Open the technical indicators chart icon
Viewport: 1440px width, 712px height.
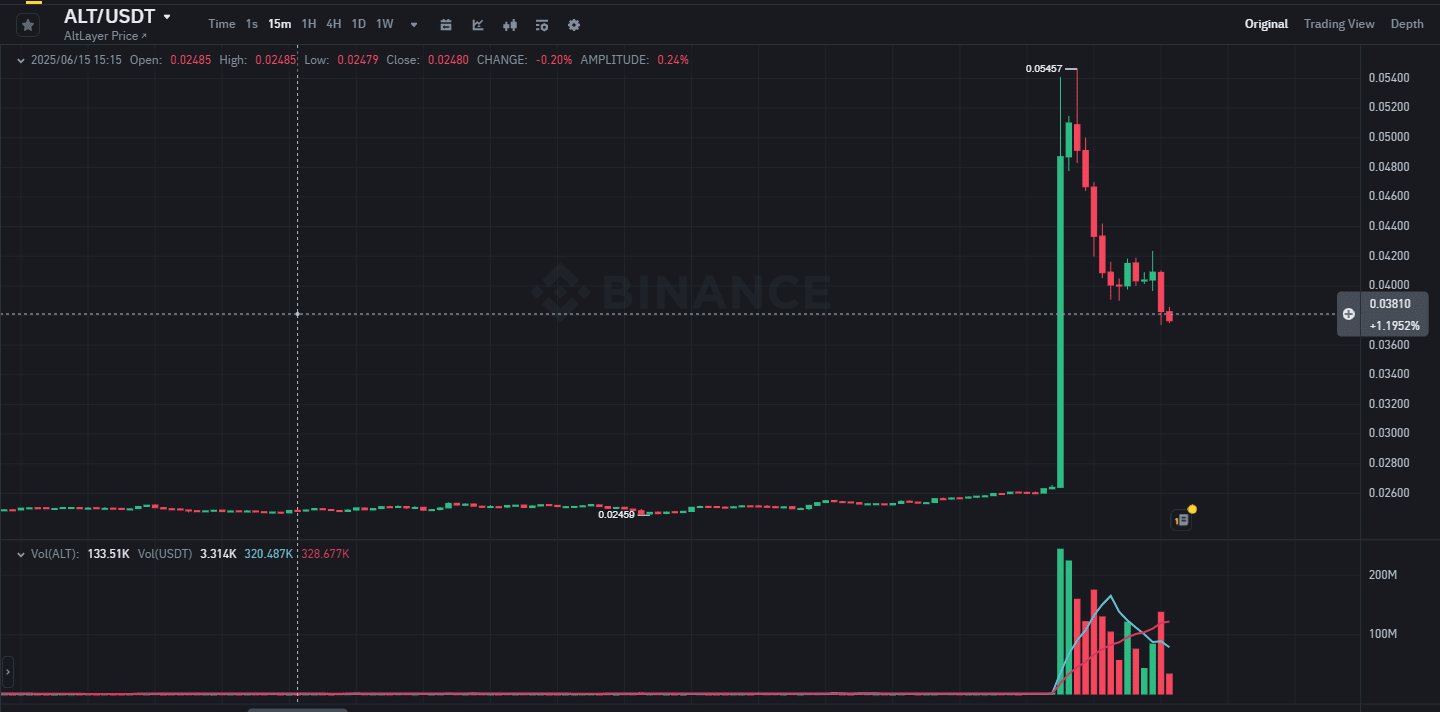click(478, 25)
